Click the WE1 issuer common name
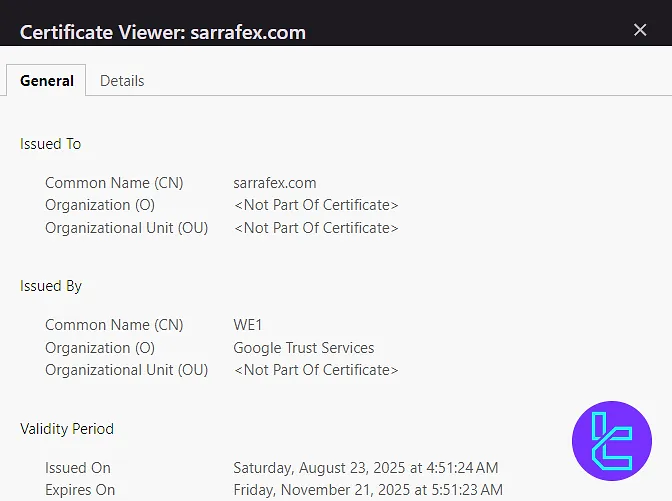 click(x=248, y=325)
